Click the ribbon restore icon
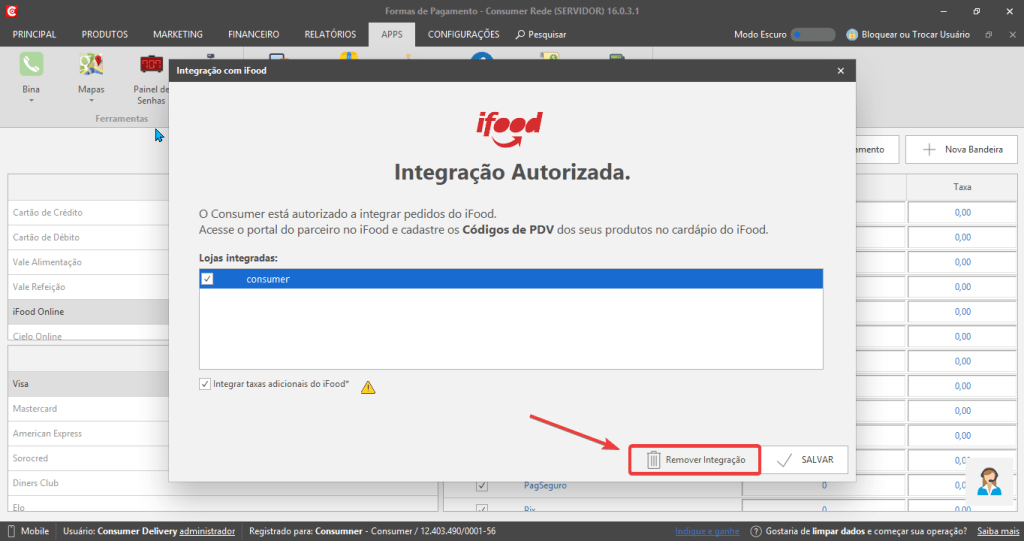Viewport: 1024px width, 541px height. 989,35
